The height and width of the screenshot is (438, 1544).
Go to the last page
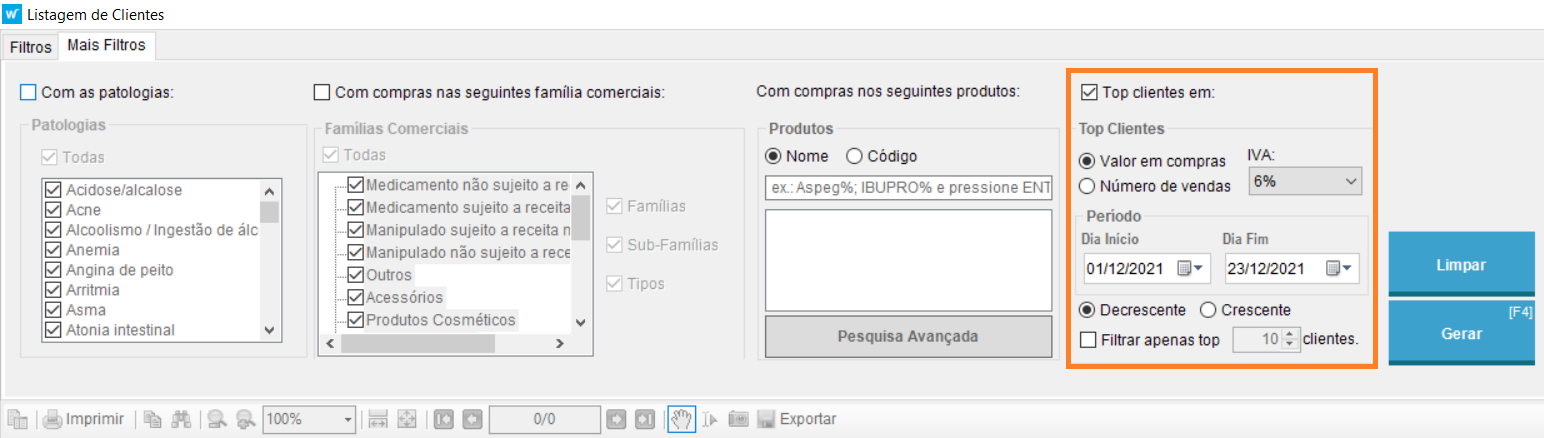tap(645, 419)
